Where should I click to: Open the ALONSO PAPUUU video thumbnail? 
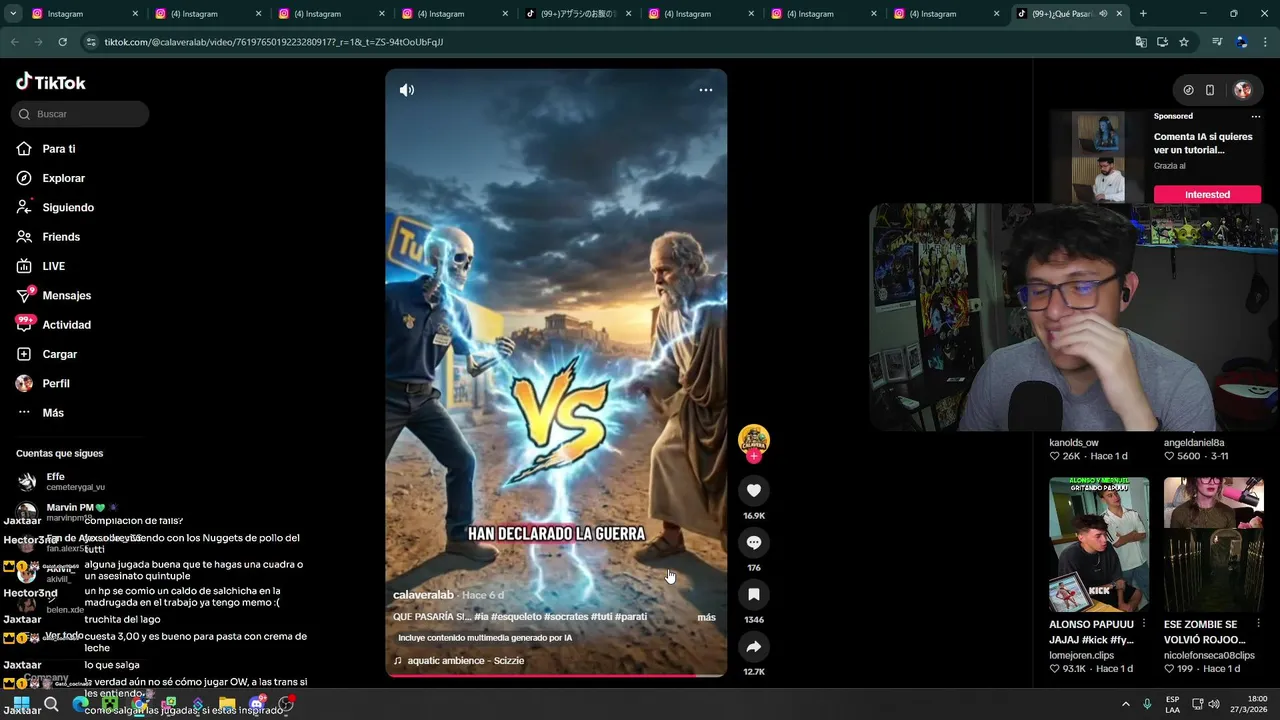pyautogui.click(x=1099, y=544)
